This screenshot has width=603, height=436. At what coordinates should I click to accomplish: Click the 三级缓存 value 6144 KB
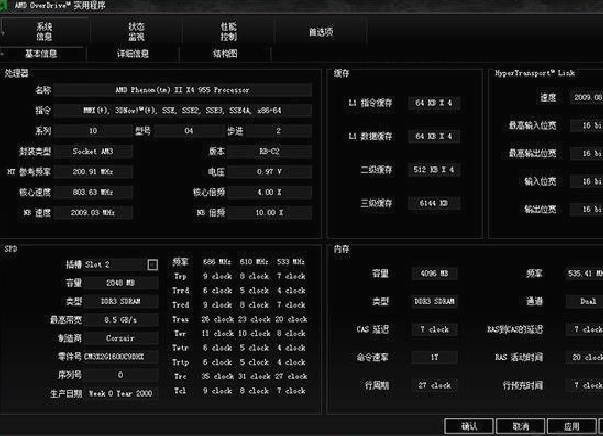click(x=434, y=203)
